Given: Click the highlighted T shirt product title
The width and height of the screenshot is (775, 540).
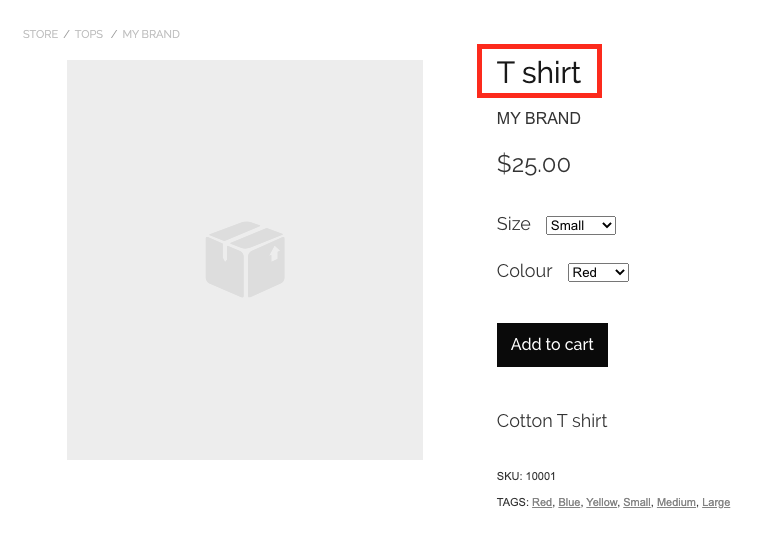Looking at the screenshot, I should point(539,72).
